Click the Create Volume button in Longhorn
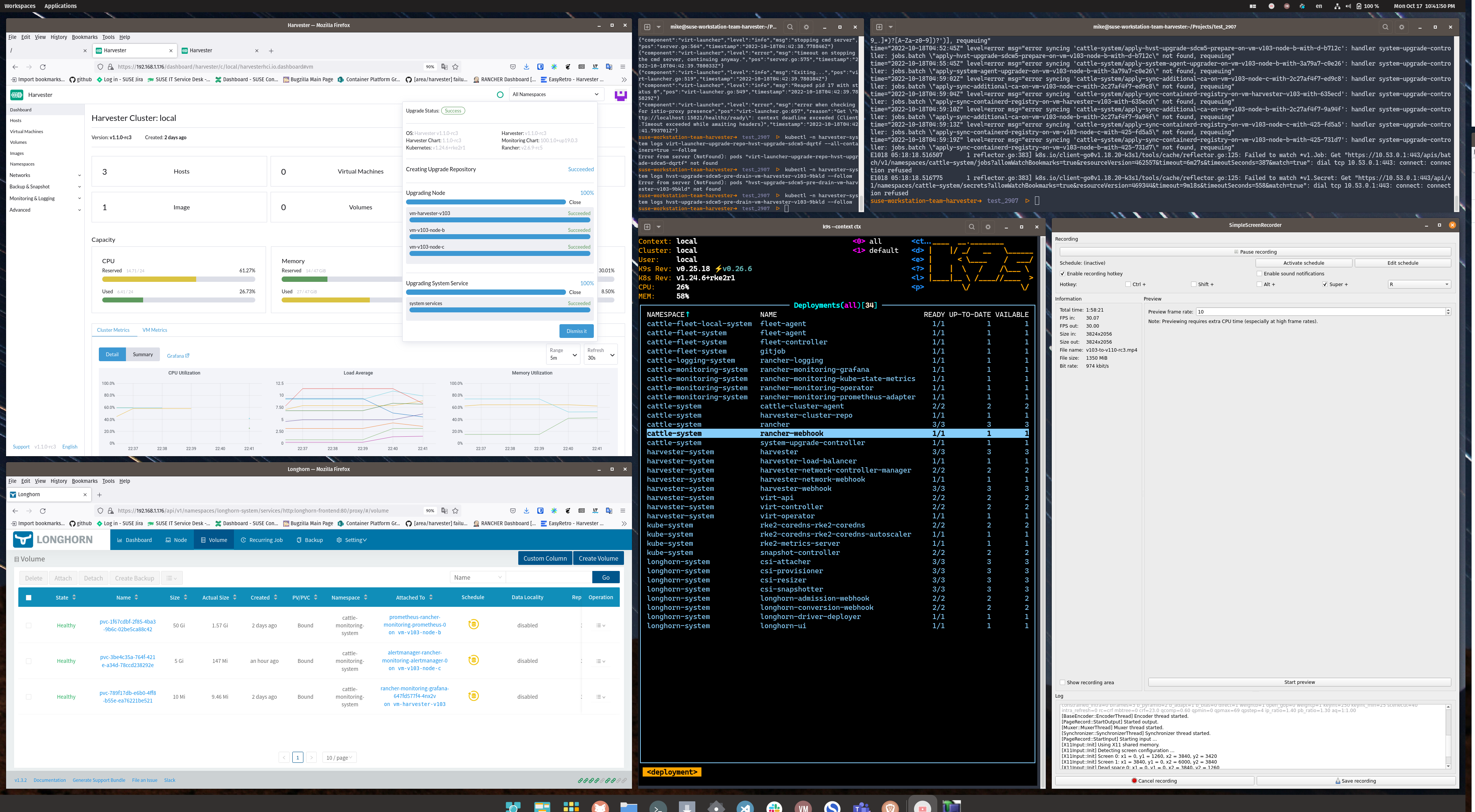The image size is (1475, 812). [598, 558]
